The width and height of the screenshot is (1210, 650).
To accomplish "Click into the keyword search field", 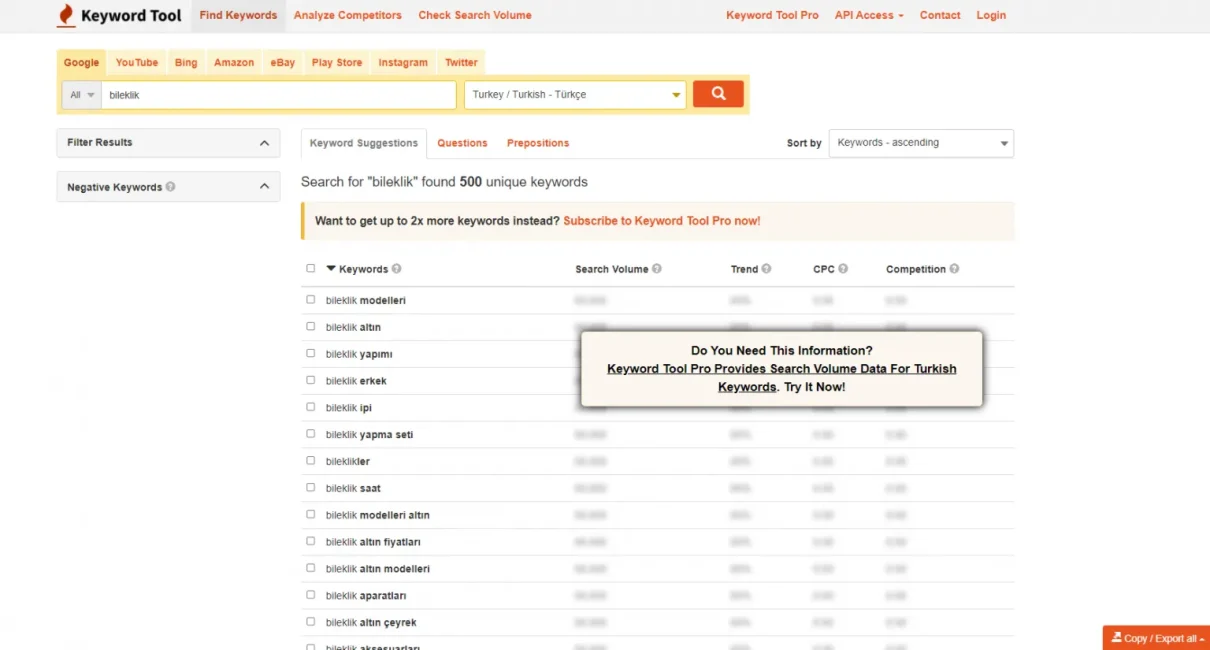I will (x=278, y=95).
